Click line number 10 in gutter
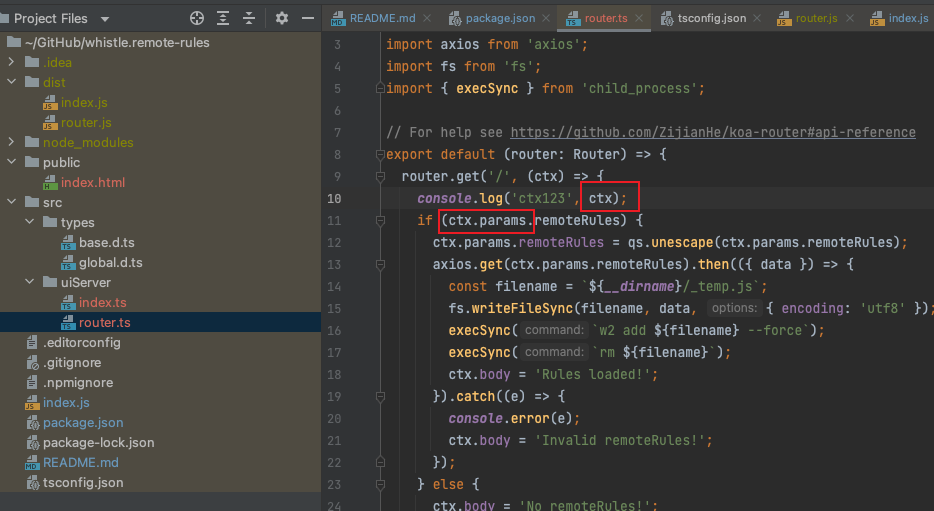 click(334, 198)
